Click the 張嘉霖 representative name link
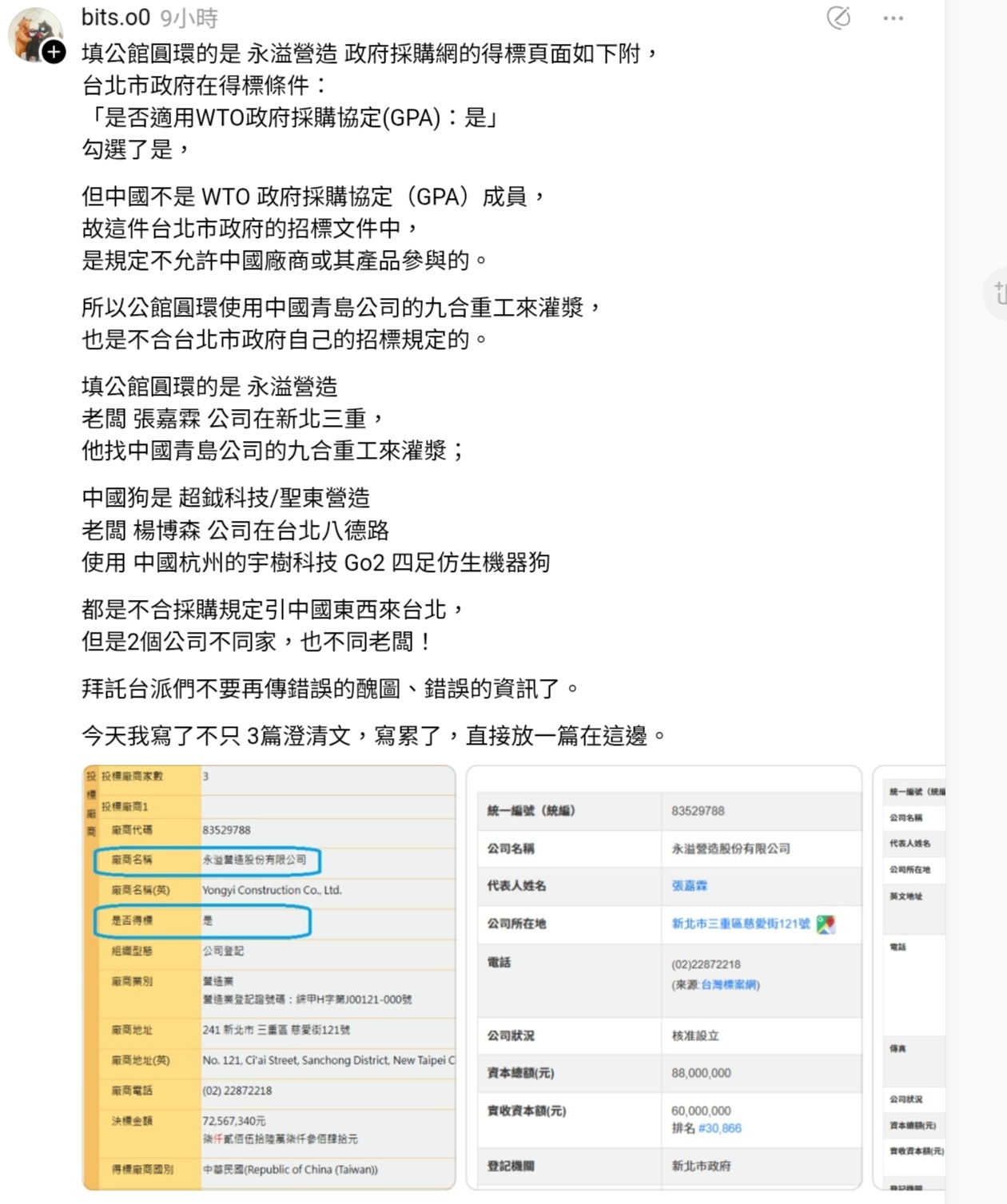Image resolution: width=1007 pixels, height=1204 pixels. pyautogui.click(x=689, y=886)
